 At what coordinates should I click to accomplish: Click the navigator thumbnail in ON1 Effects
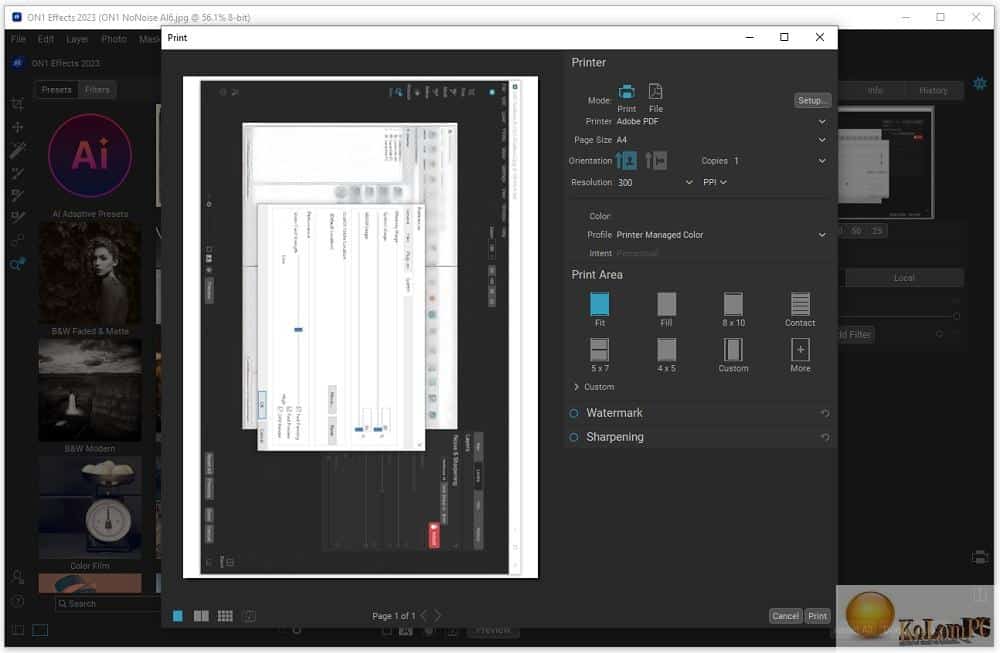coord(886,163)
